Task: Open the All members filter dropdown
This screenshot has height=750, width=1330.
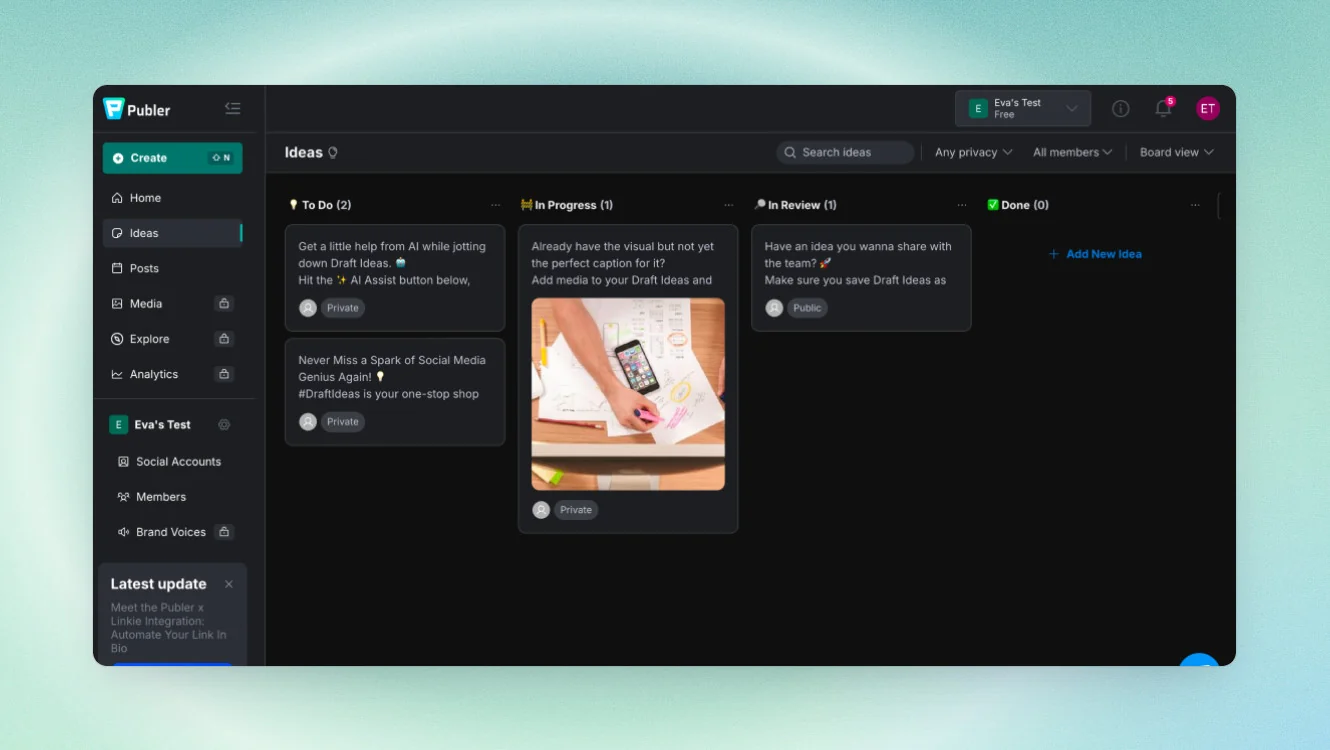Action: click(x=1073, y=153)
